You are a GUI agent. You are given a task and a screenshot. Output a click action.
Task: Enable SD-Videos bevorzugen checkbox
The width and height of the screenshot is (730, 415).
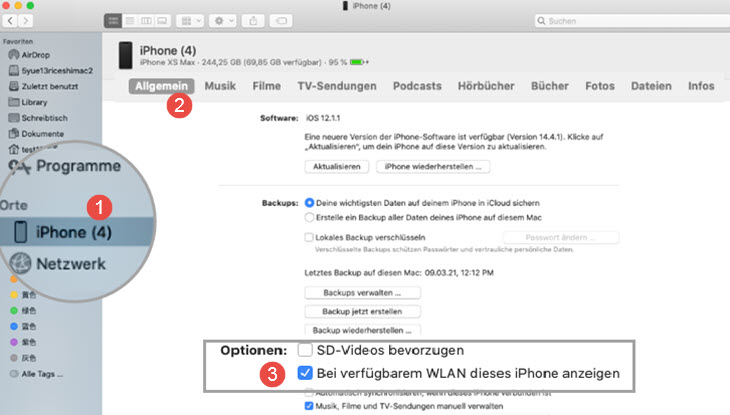[305, 350]
